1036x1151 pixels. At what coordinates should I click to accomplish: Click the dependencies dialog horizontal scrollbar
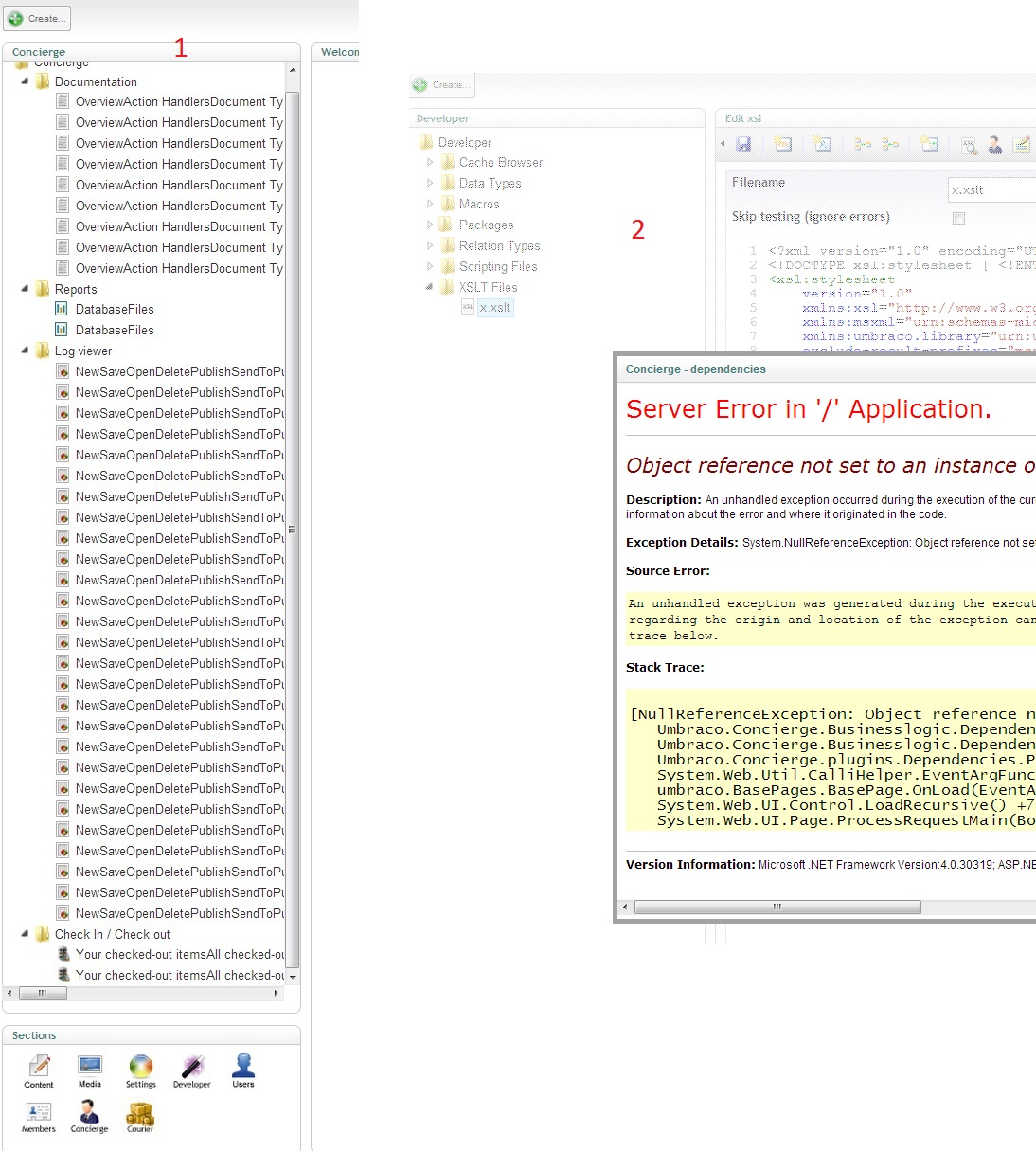tap(777, 907)
